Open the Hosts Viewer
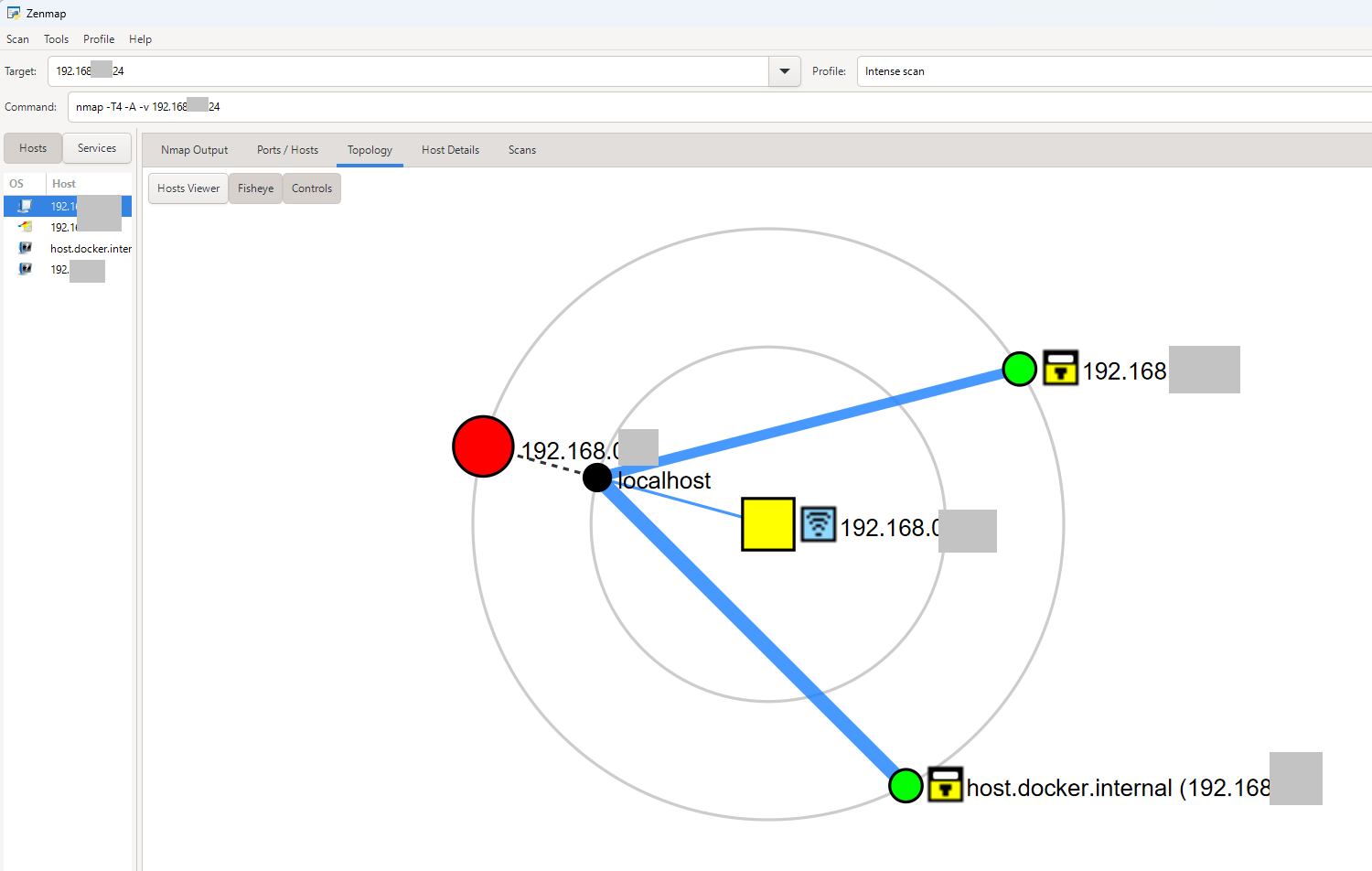The height and width of the screenshot is (871, 1372). pos(188,188)
